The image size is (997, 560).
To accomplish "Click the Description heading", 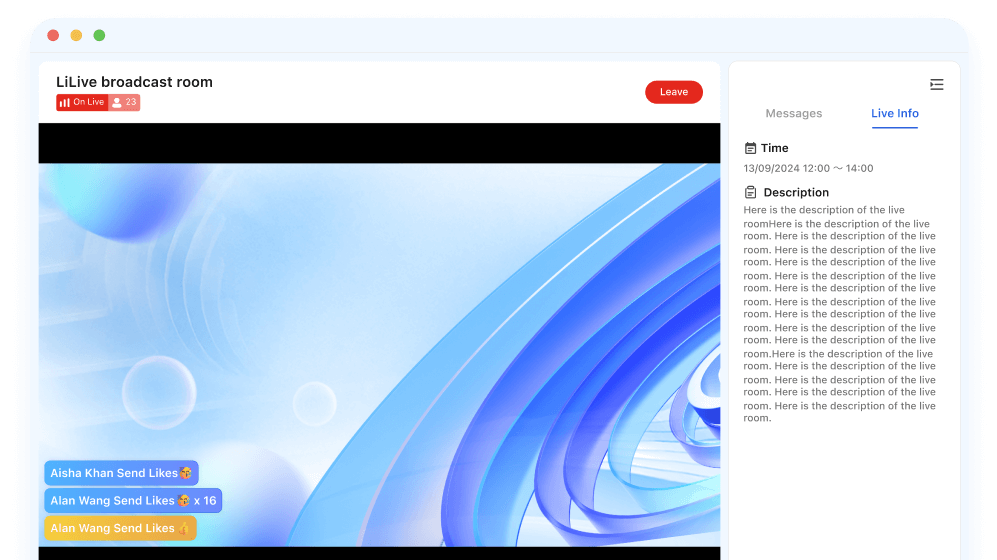I will (796, 192).
